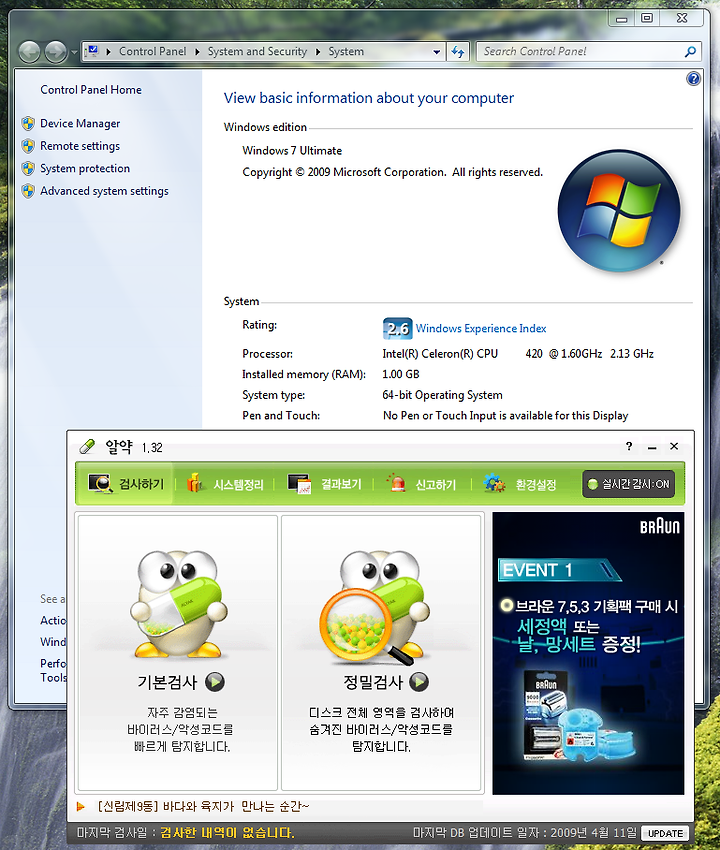
Task: Switch to the 환경설정 tab
Action: coord(519,484)
